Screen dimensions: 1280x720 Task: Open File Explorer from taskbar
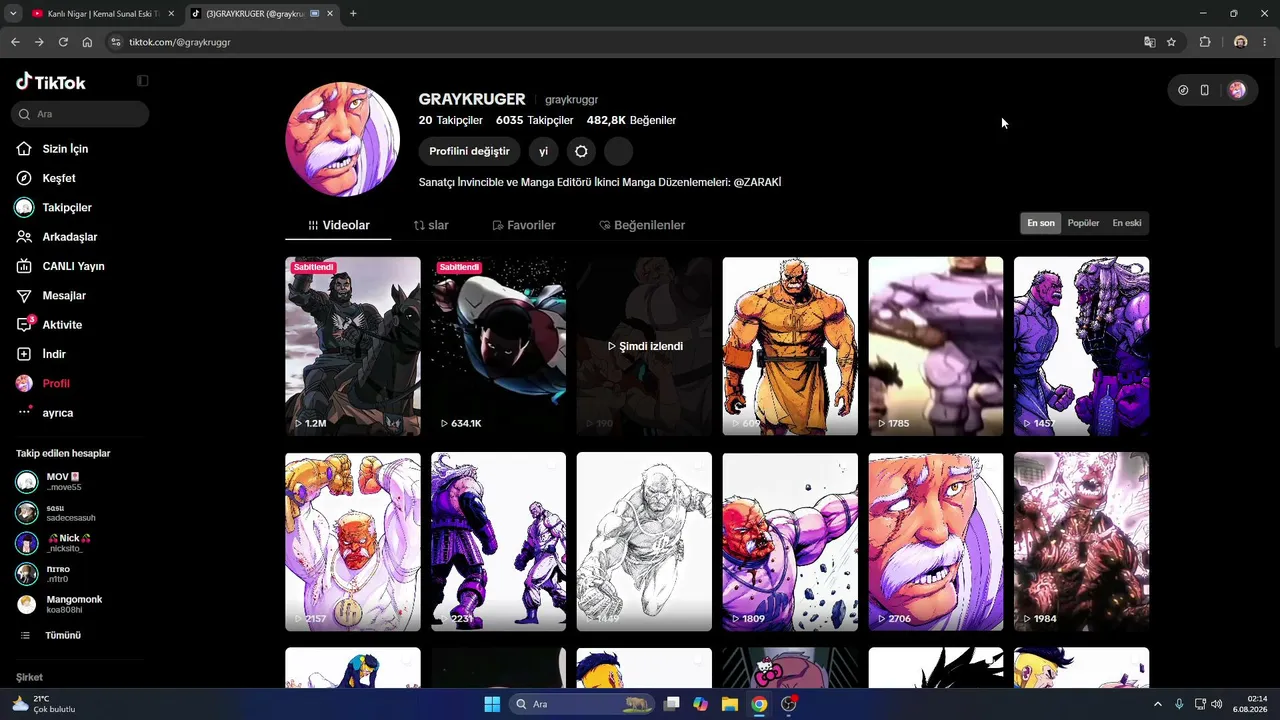[730, 704]
